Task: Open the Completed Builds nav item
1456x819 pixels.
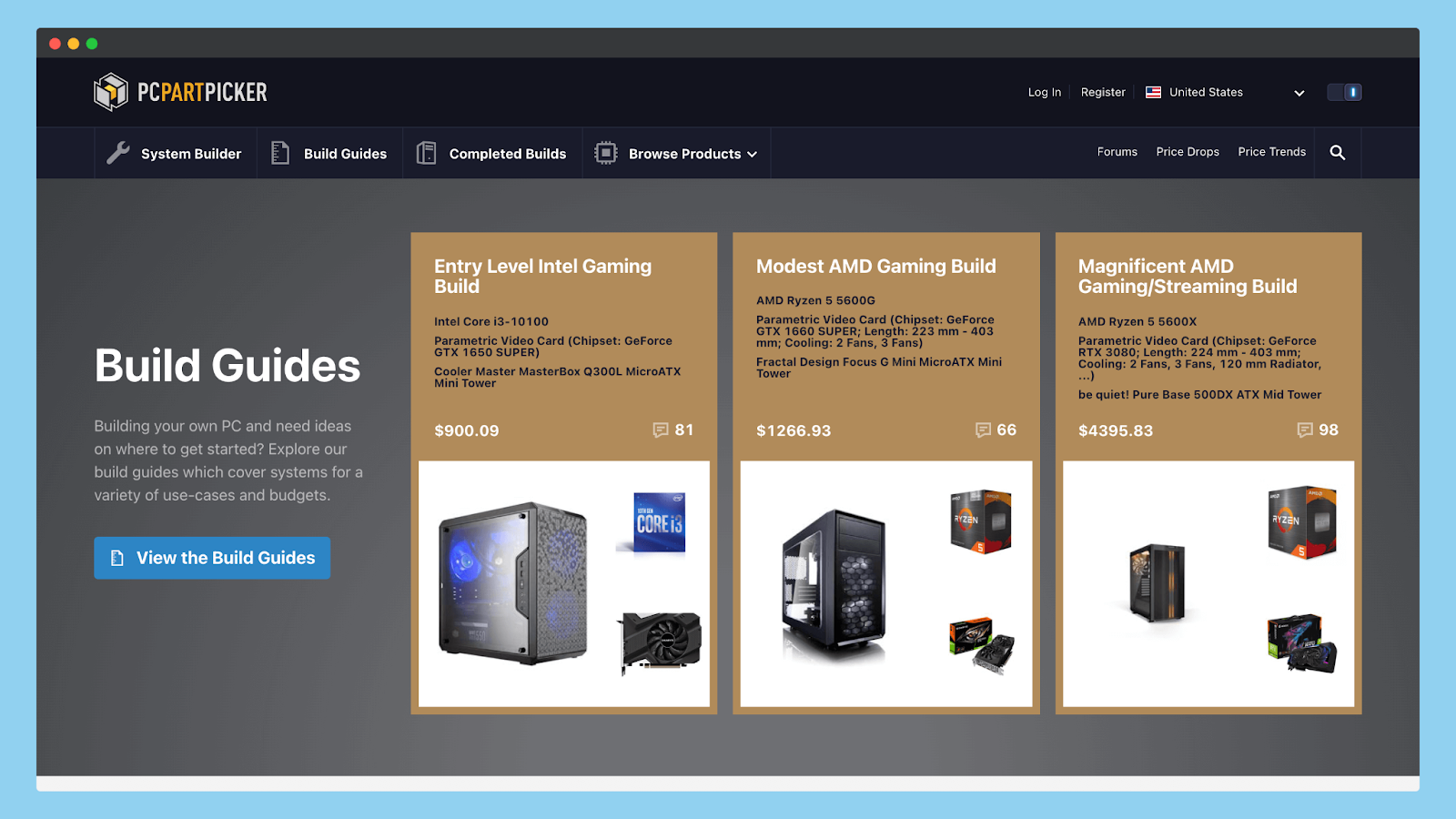Action: point(492,153)
